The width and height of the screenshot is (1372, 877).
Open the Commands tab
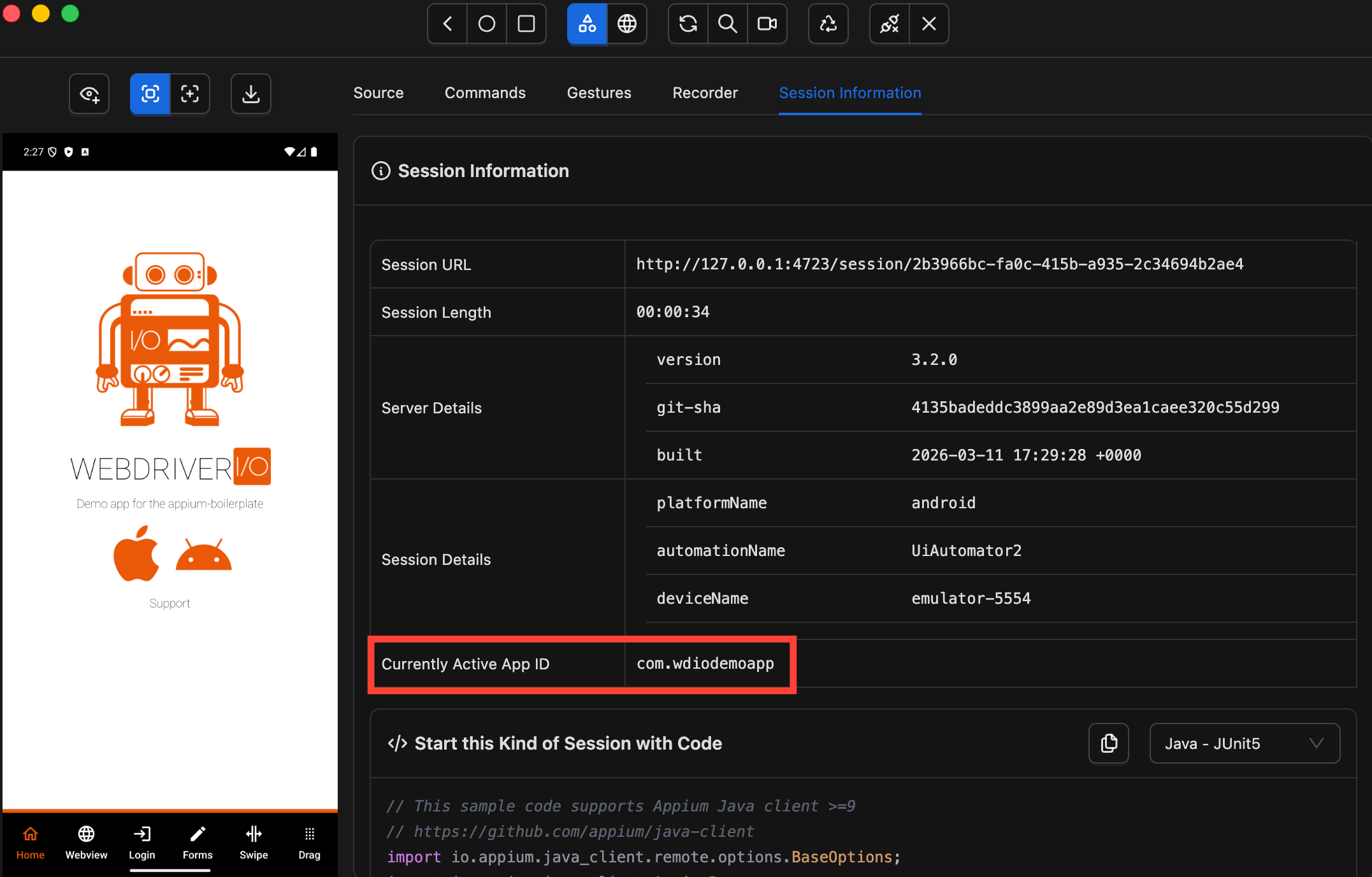tap(485, 93)
